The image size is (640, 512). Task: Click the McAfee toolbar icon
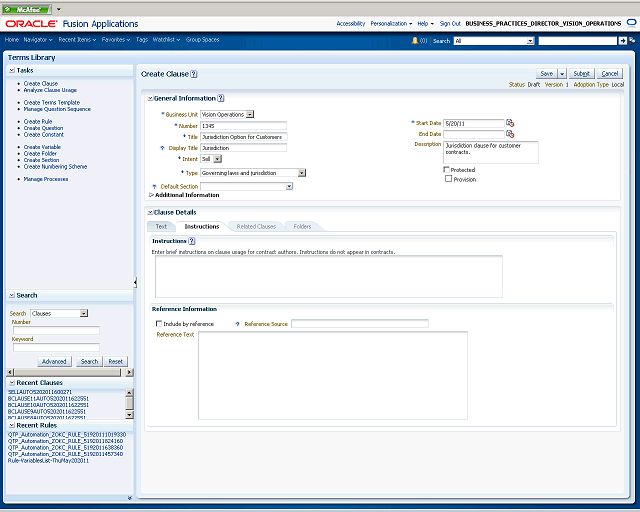(27, 9)
